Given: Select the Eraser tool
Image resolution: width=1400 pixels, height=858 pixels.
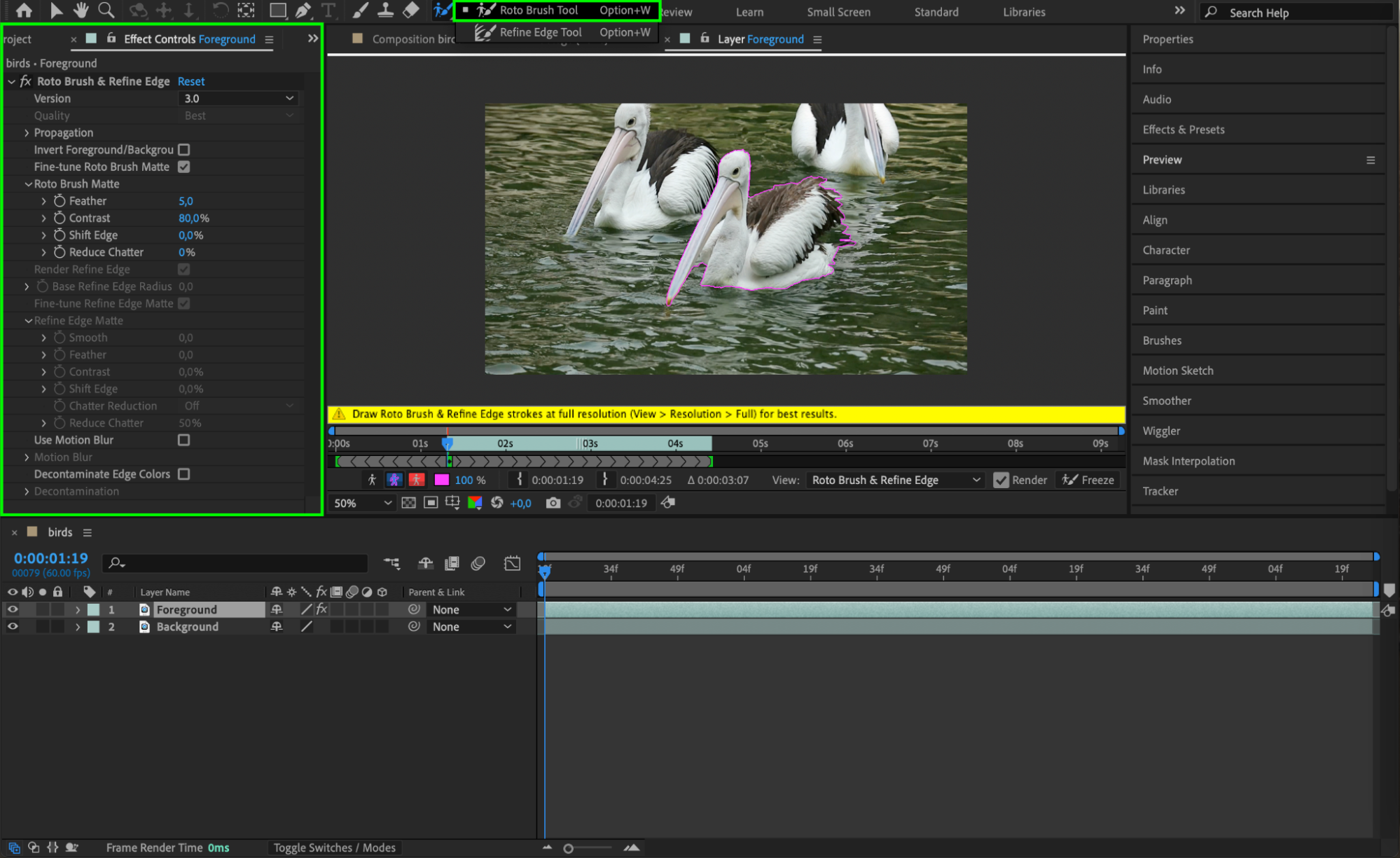Looking at the screenshot, I should (x=411, y=11).
